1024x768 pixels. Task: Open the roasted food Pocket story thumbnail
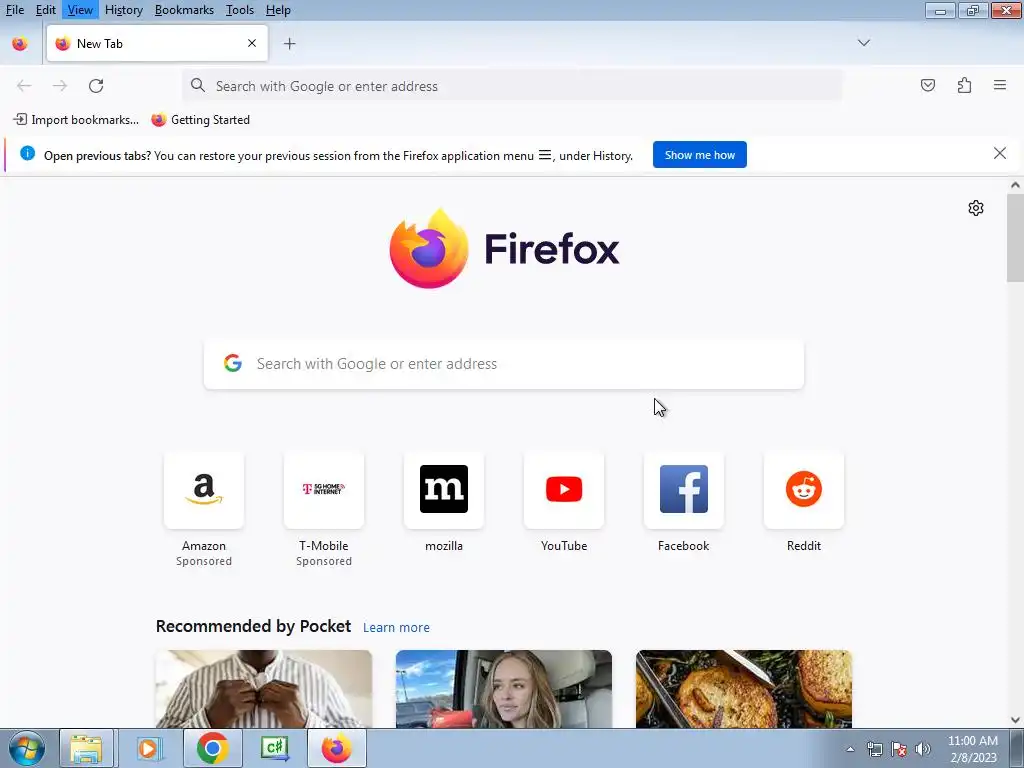point(744,689)
